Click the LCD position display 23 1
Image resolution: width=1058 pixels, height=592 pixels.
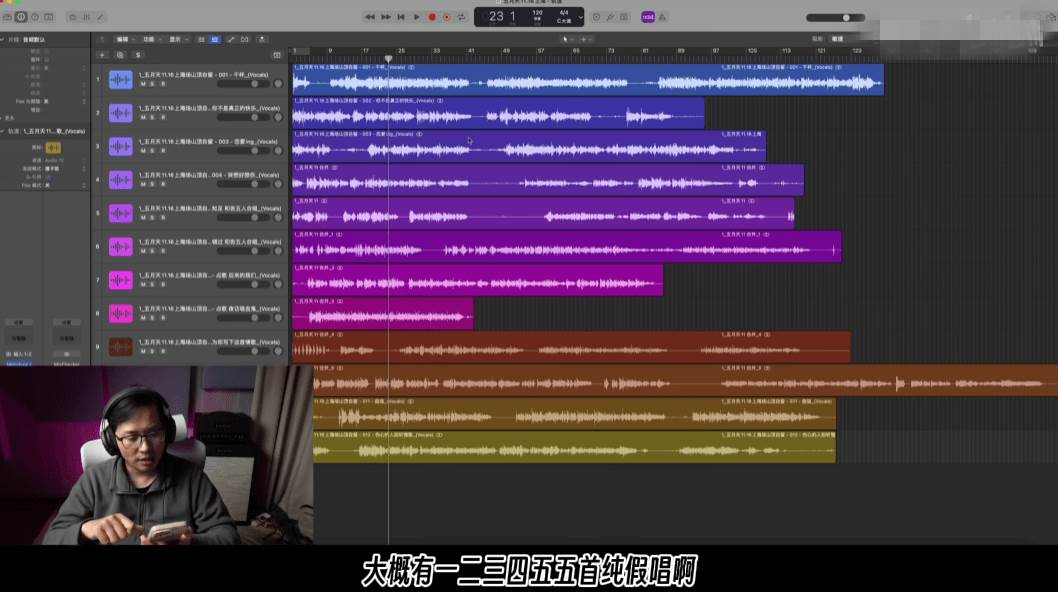[x=502, y=16]
